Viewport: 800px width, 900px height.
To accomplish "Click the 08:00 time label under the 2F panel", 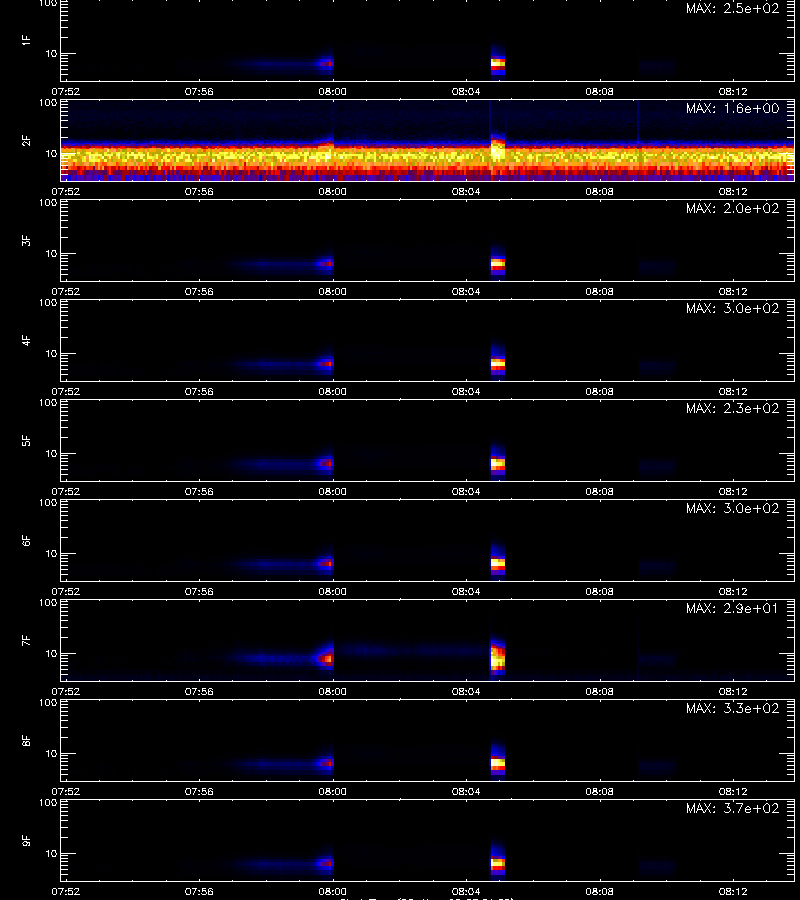I will [x=332, y=192].
